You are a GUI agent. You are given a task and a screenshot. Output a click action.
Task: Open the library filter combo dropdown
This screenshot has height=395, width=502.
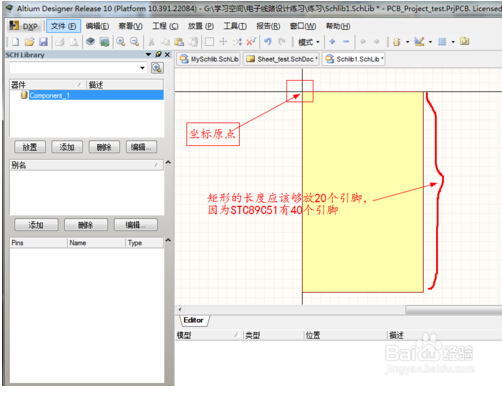coord(142,68)
